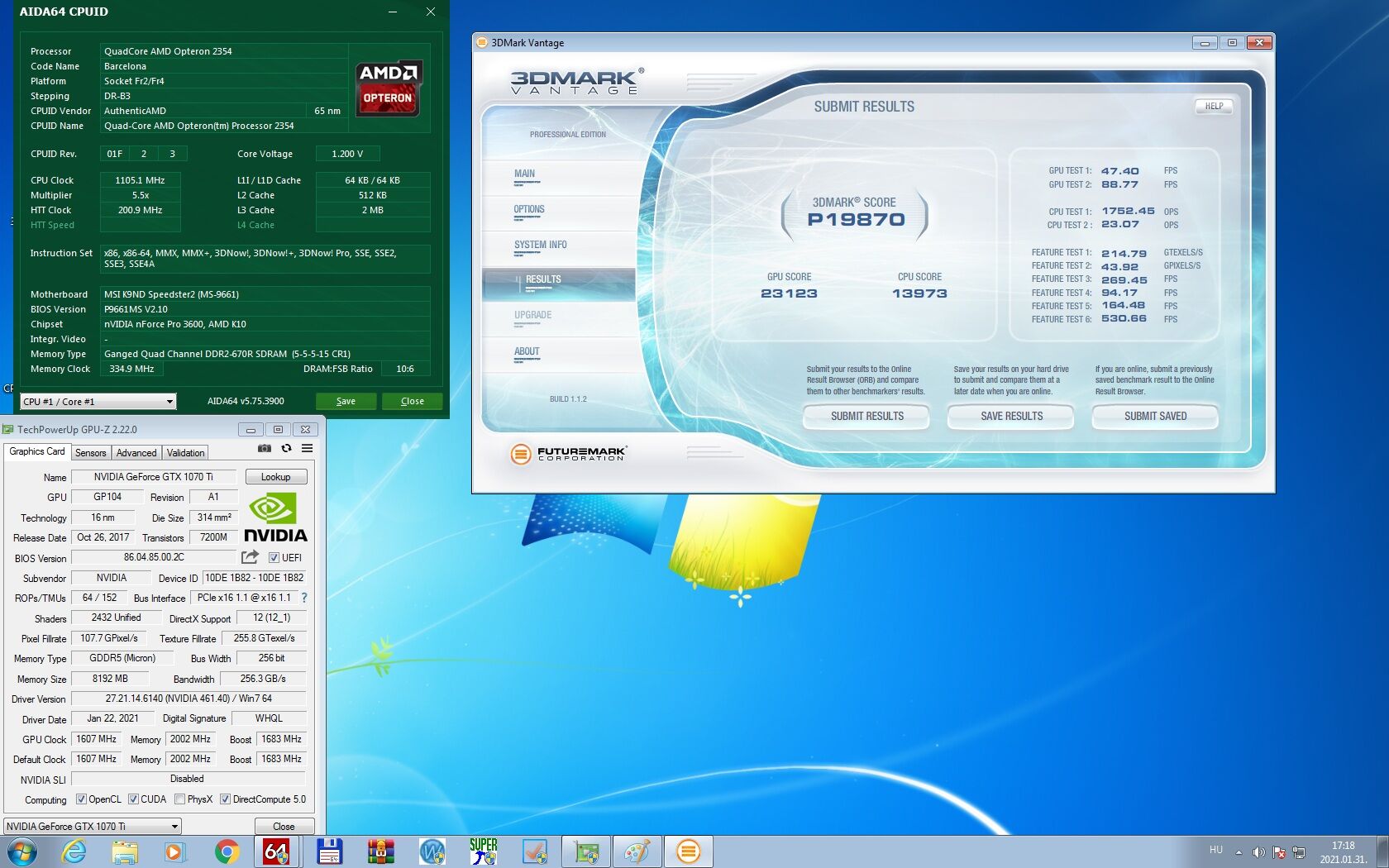Click the AMD Opteron logo in AIDA64
The image size is (1389, 868).
tap(389, 87)
